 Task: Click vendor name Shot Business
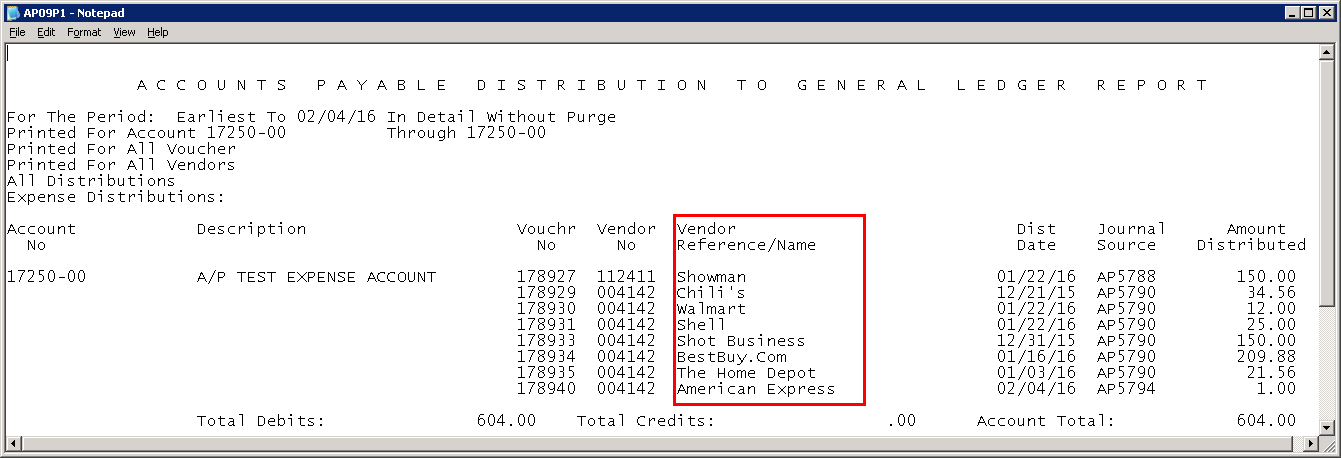point(741,341)
